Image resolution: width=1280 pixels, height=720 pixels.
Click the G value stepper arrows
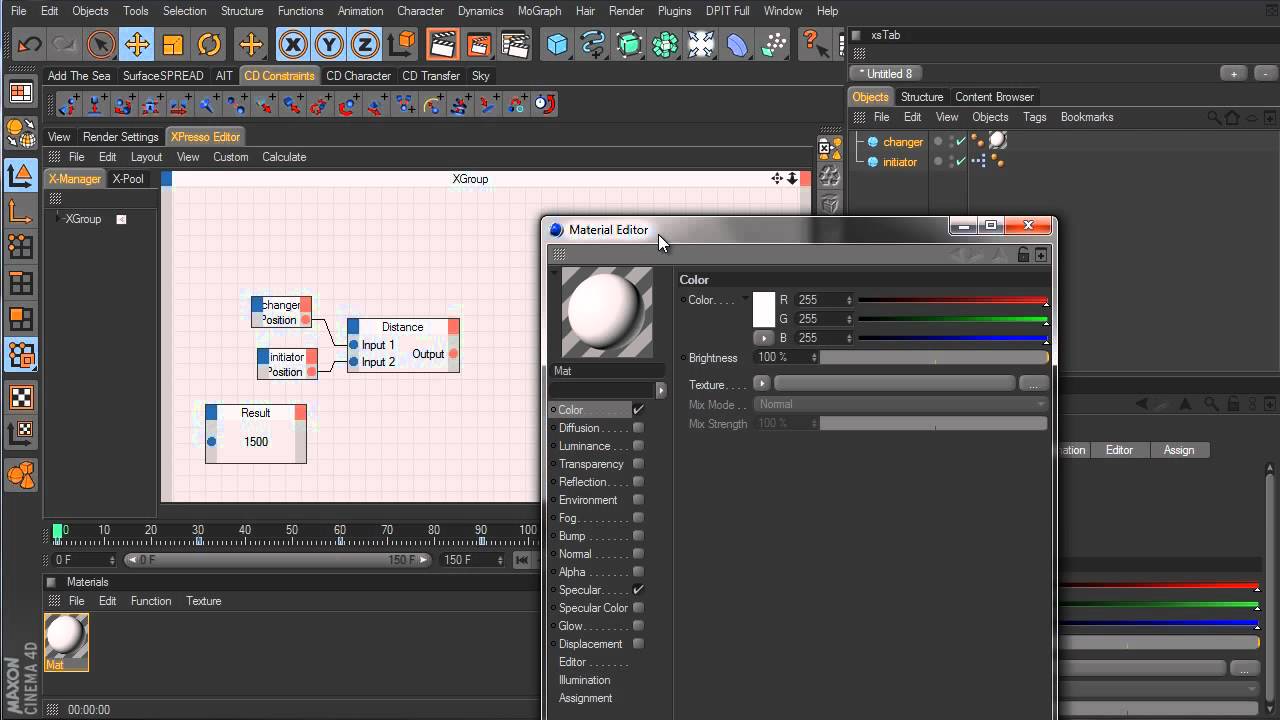click(849, 319)
